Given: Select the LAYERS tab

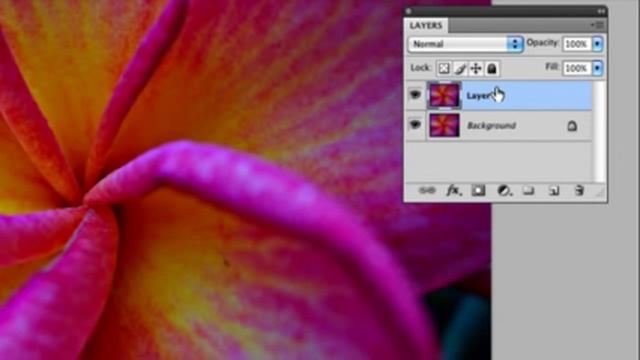Looking at the screenshot, I should point(426,25).
